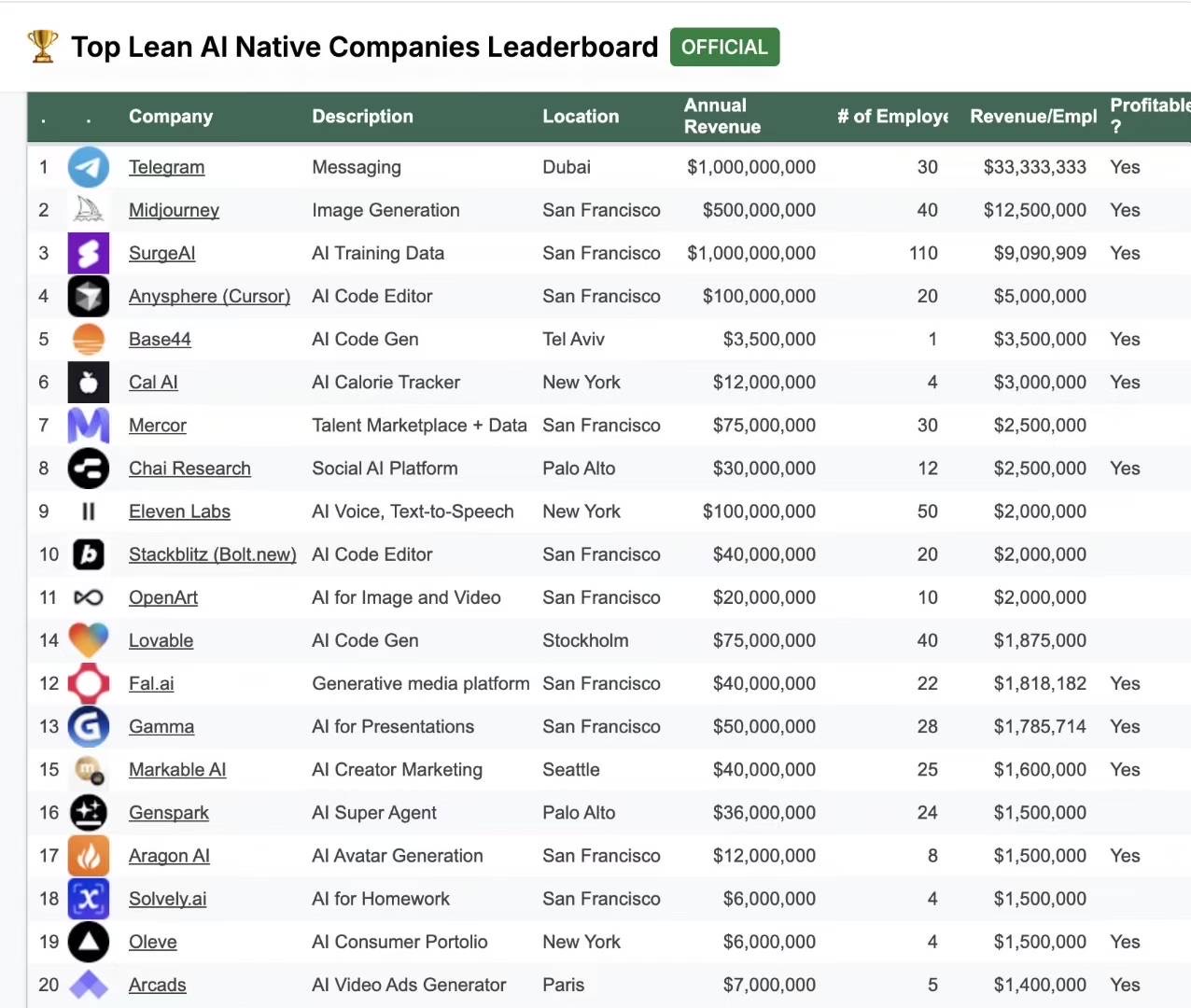Open the Arcads company link
Viewport: 1191px width, 1008px height.
158,985
